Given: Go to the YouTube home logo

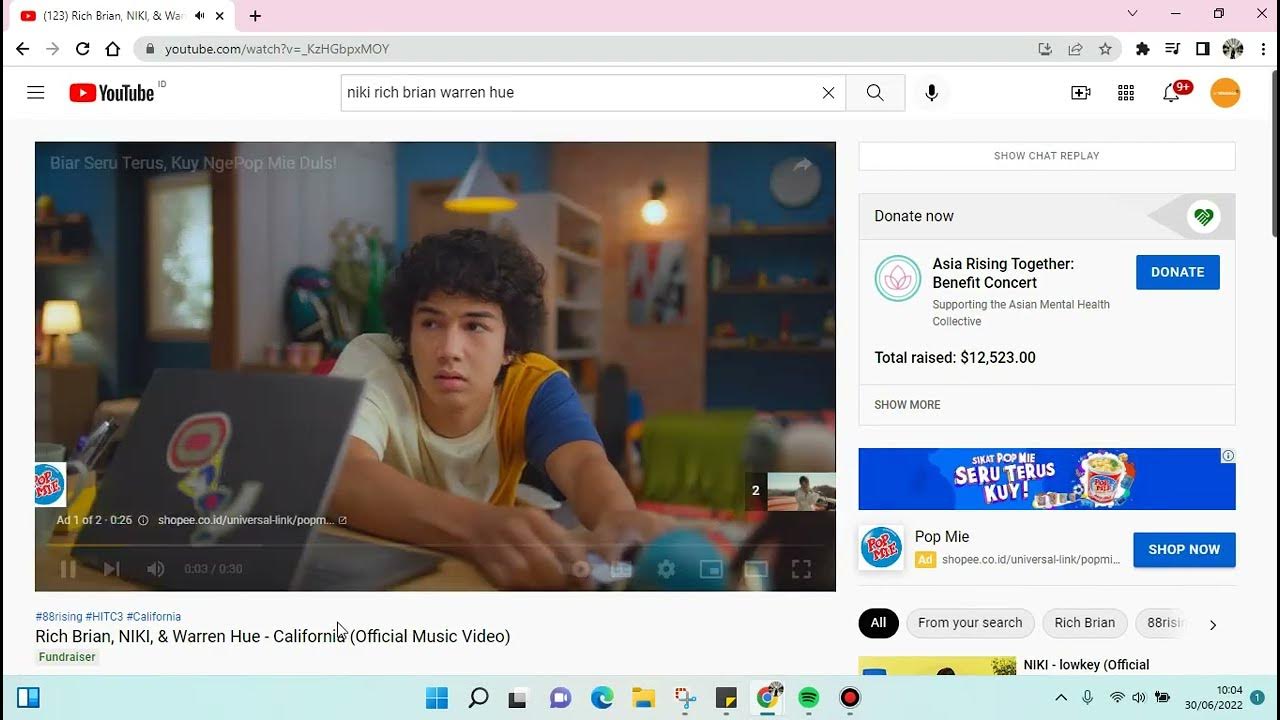Looking at the screenshot, I should (112, 93).
